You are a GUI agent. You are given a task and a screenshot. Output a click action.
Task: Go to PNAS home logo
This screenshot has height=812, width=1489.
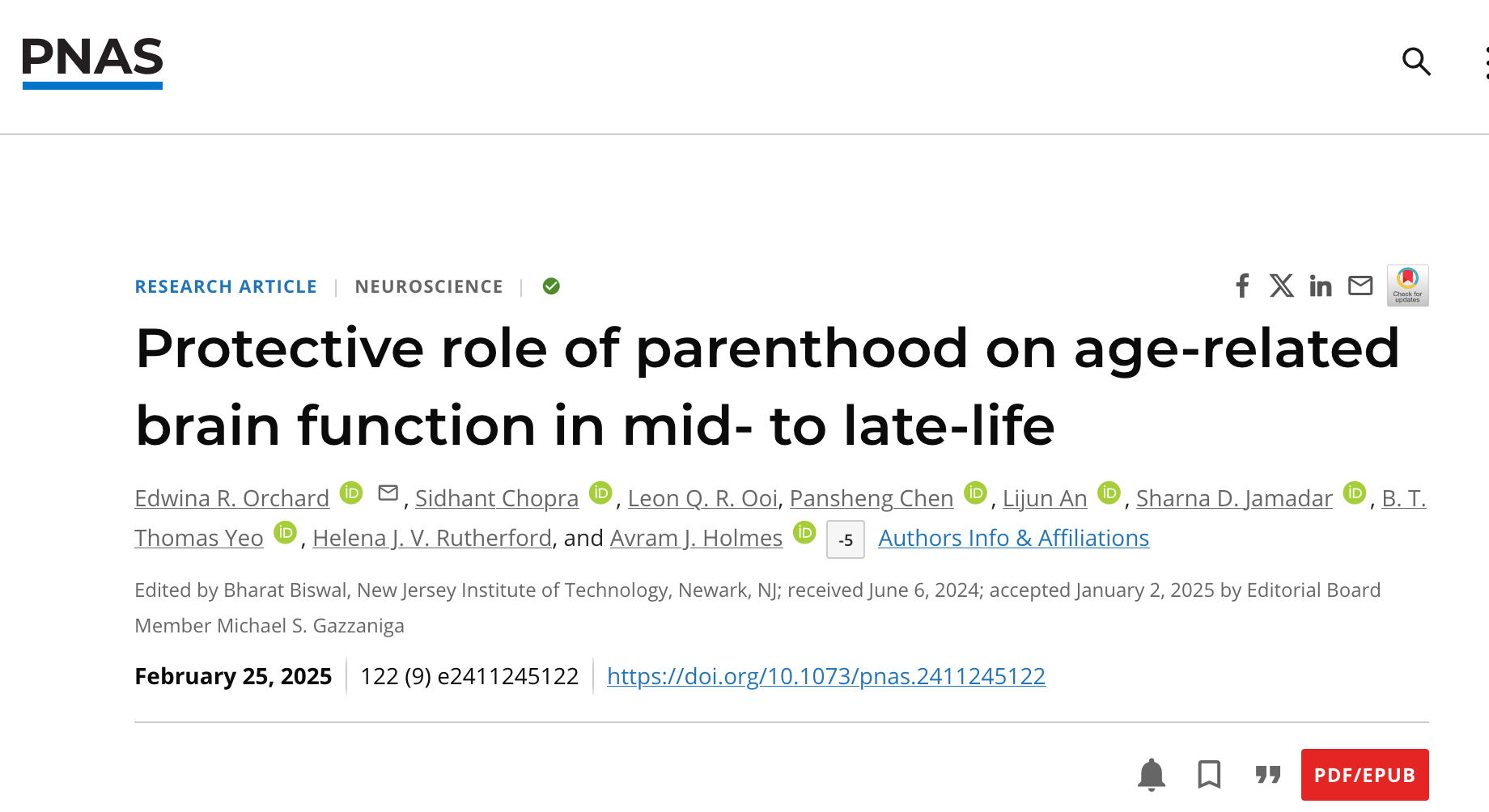coord(92,62)
